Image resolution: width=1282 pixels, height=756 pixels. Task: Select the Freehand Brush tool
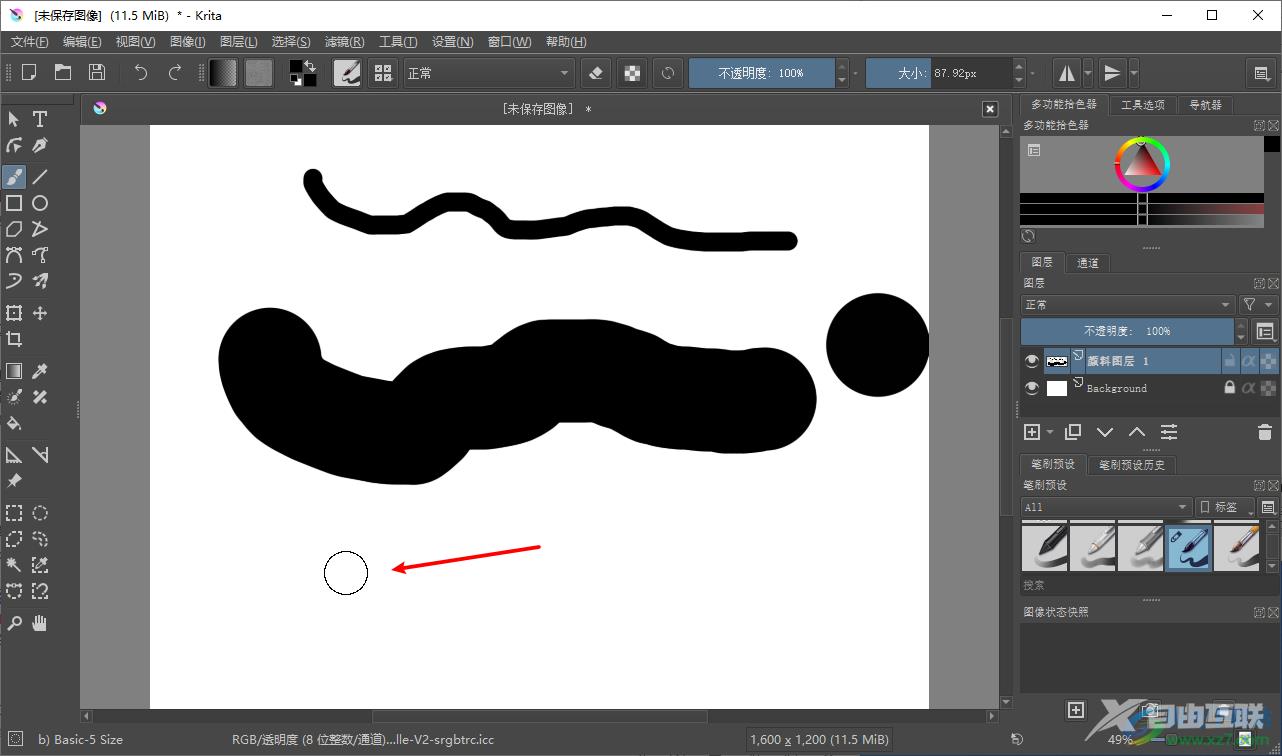(x=14, y=177)
